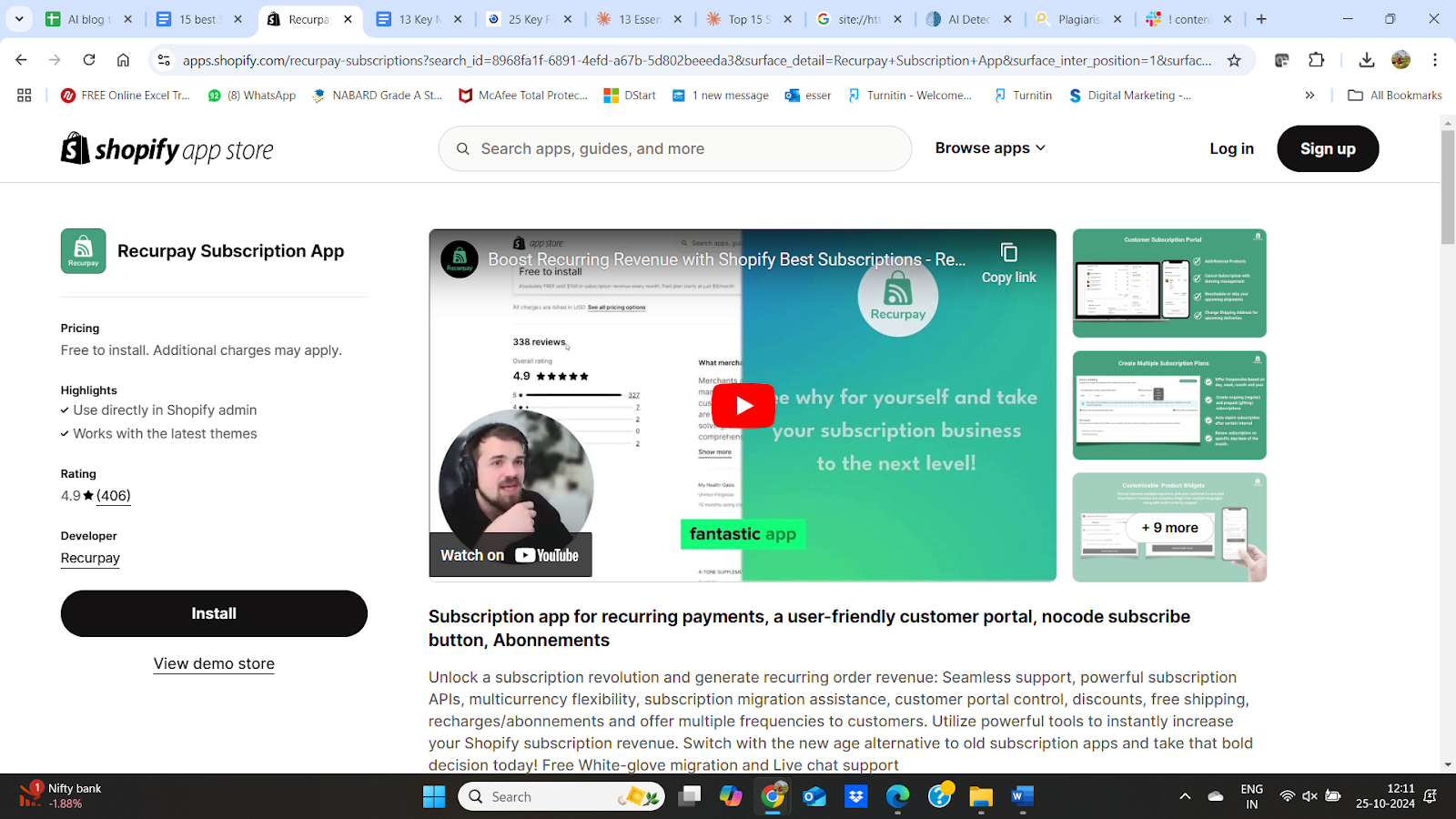The image size is (1456, 819).
Task: Open the Nifty bank widget
Action: click(61, 796)
